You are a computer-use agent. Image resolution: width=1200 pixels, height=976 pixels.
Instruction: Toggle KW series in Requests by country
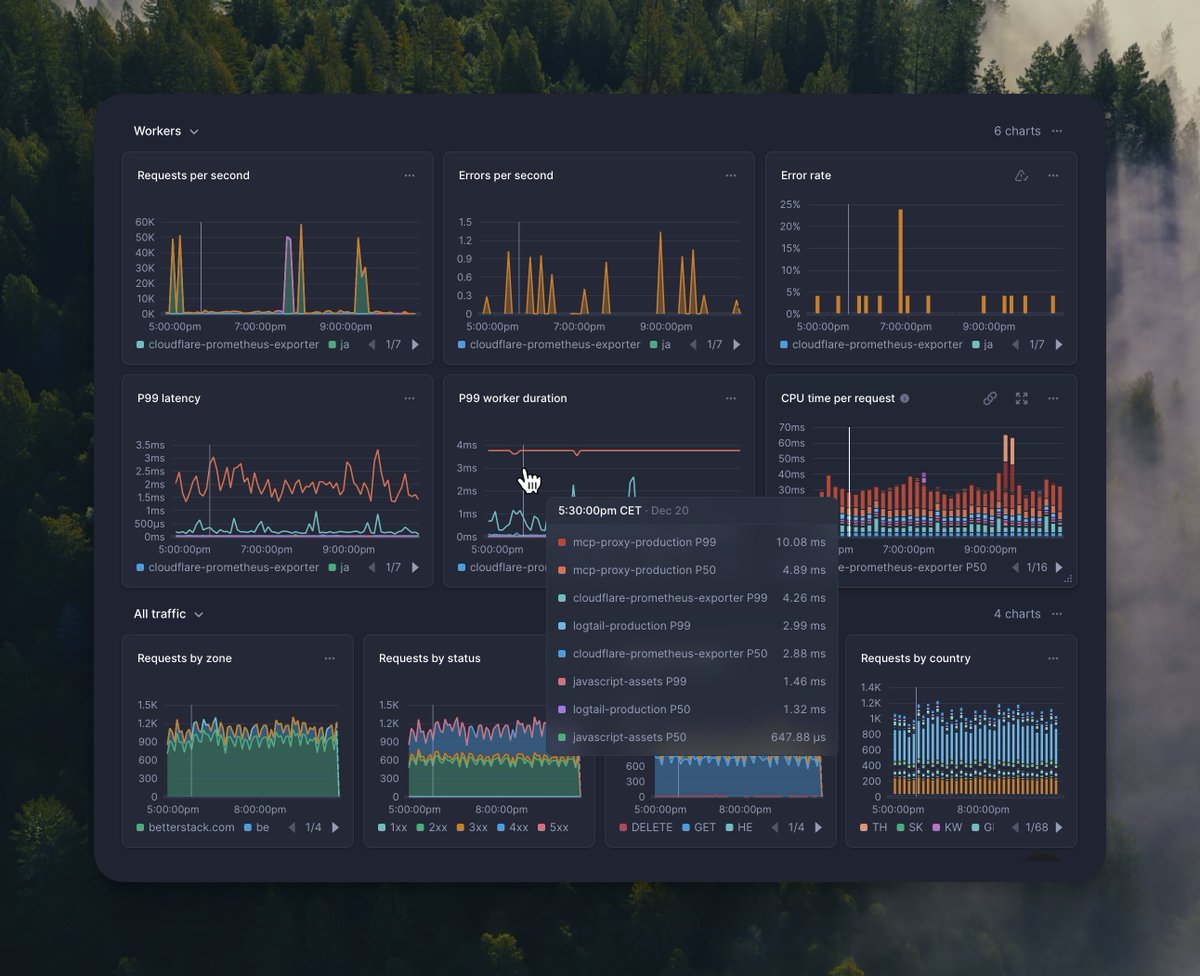coord(948,827)
